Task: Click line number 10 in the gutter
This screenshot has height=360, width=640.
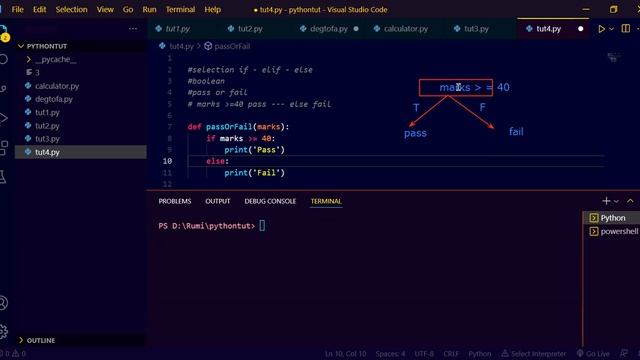Action: [167, 161]
